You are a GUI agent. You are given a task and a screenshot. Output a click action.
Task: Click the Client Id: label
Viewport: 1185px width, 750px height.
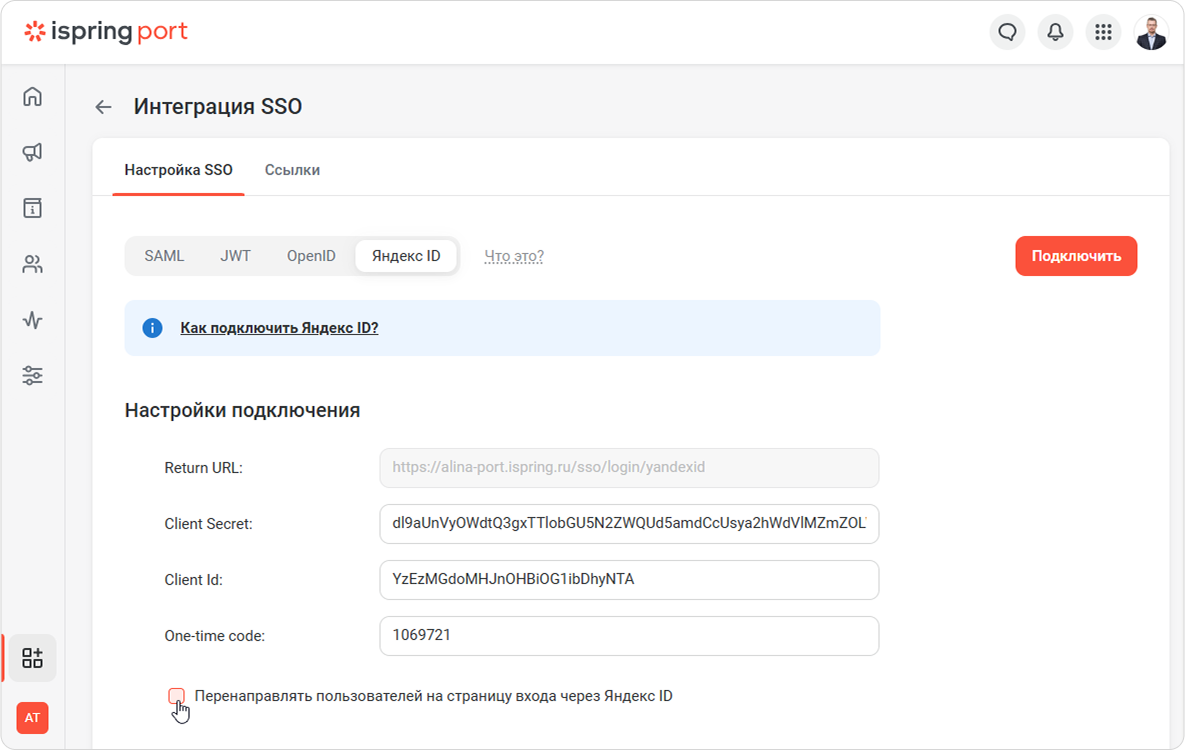point(193,580)
